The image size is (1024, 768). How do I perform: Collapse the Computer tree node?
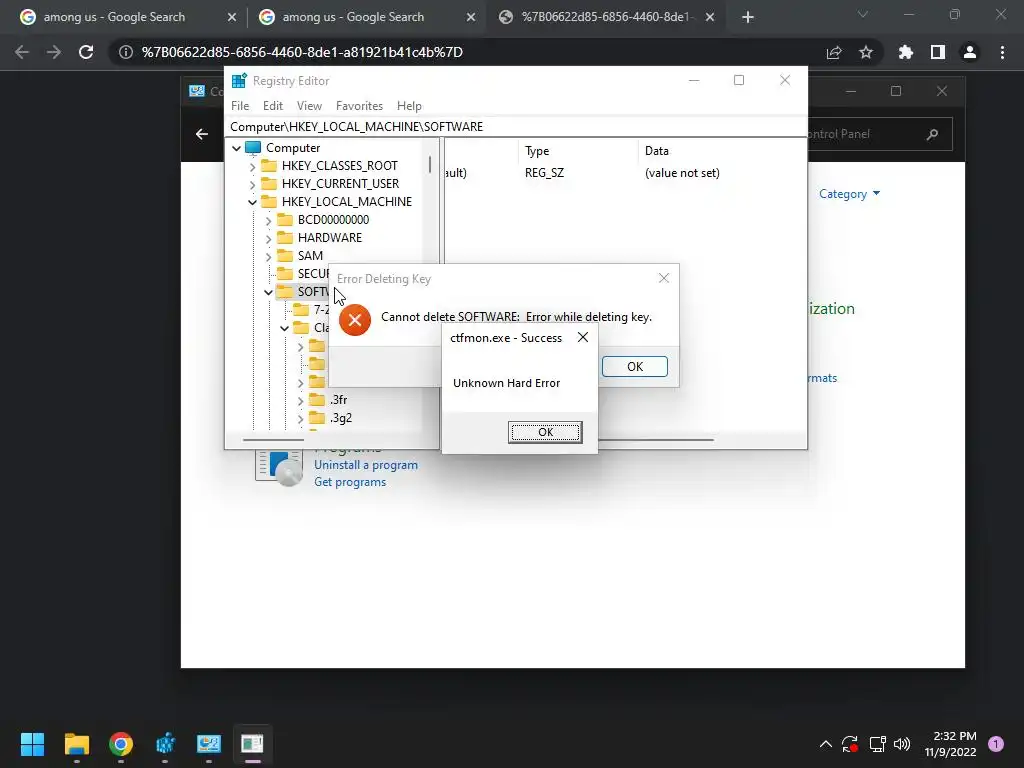pyautogui.click(x=236, y=148)
